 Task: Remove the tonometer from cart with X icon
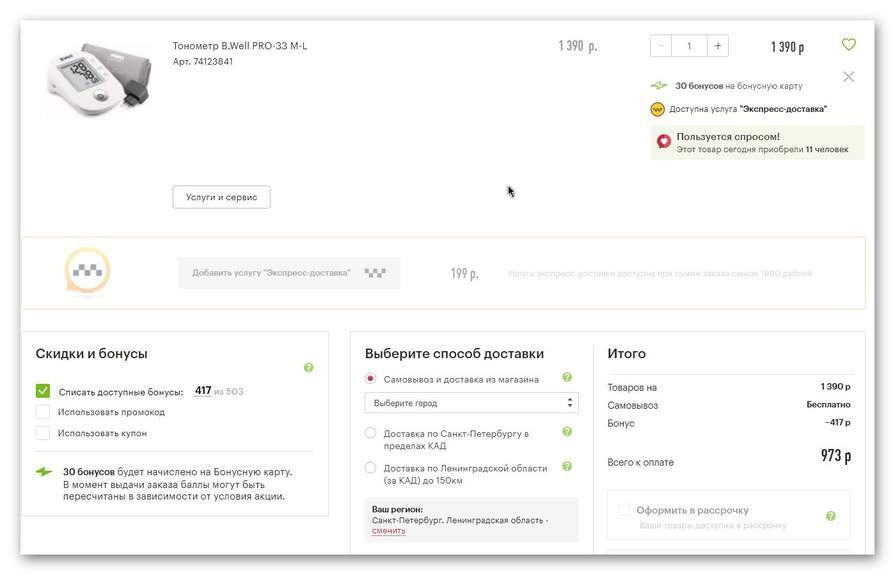[848, 76]
